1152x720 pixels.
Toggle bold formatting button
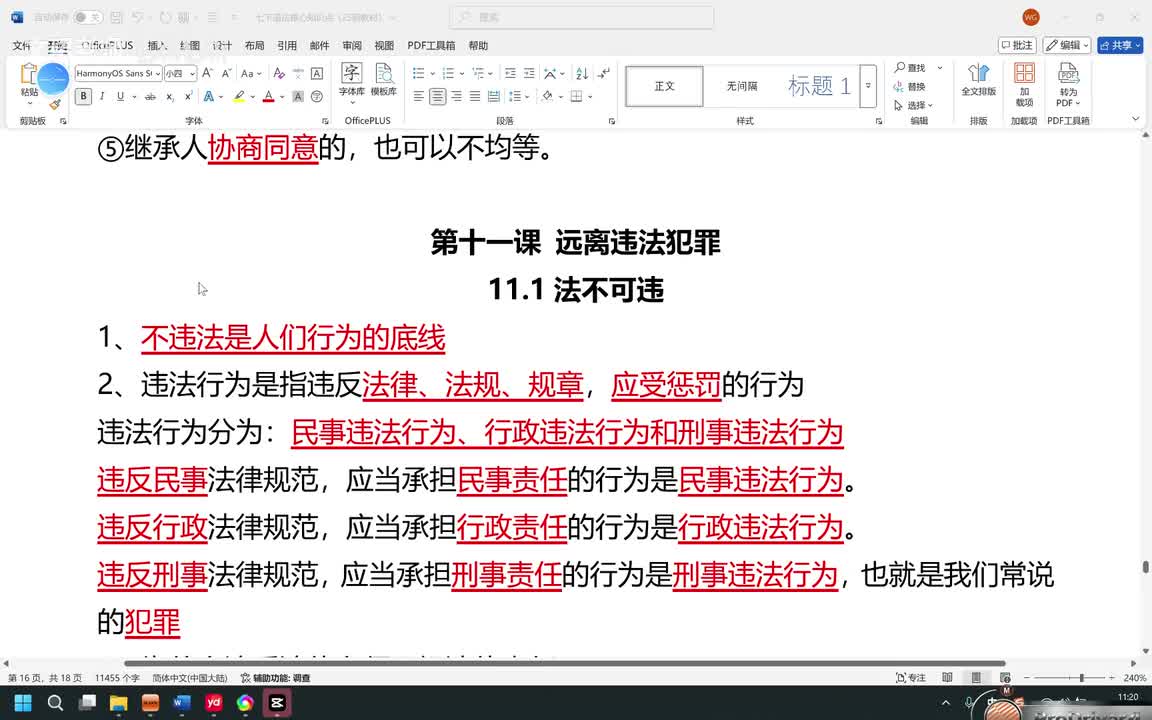(83, 96)
